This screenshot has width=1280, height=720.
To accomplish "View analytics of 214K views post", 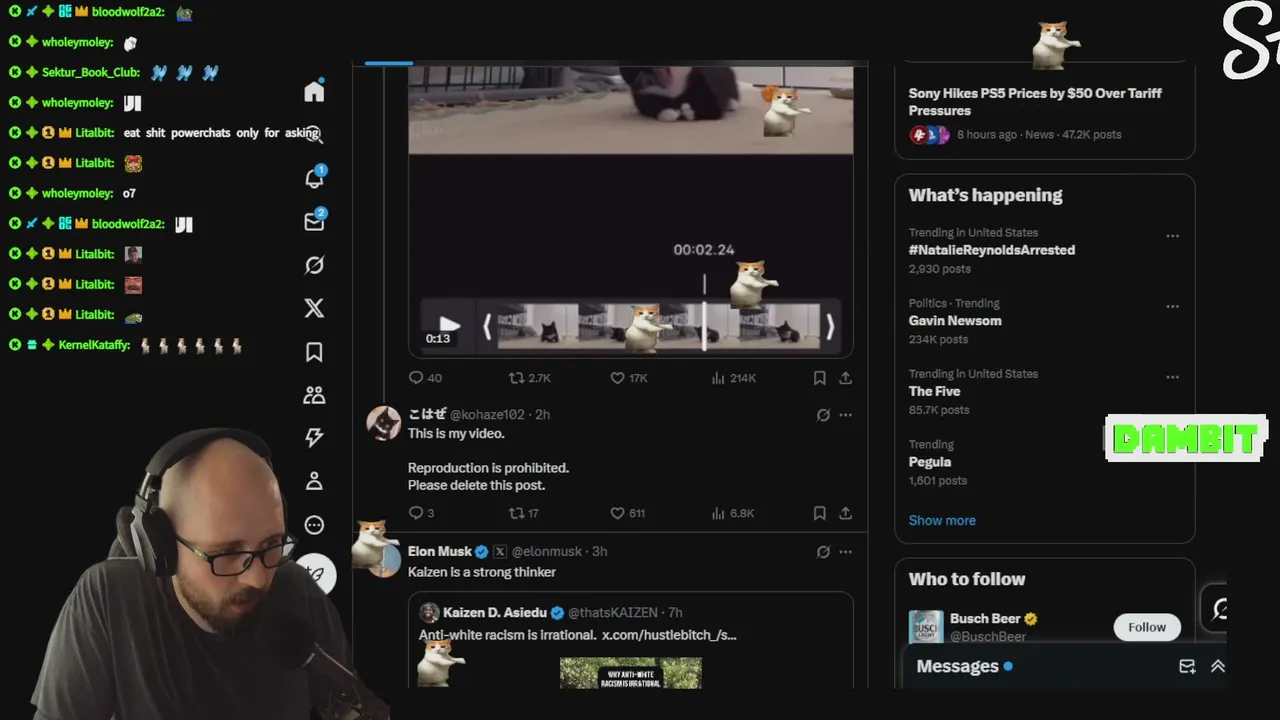I will coord(733,378).
